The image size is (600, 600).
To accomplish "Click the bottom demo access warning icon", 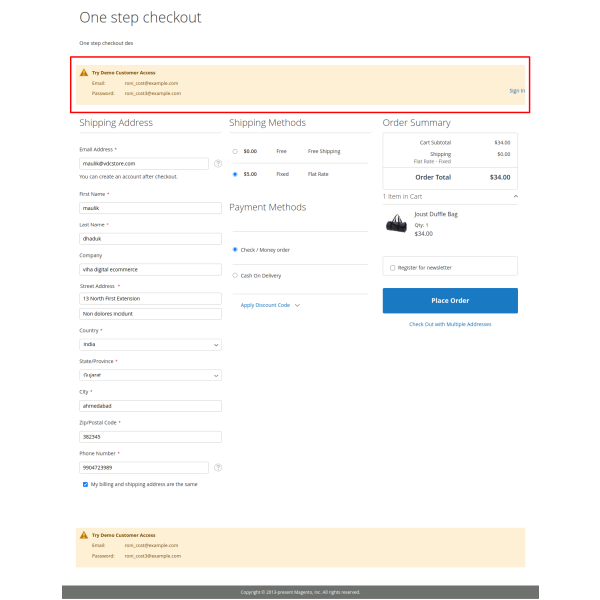I will click(84, 535).
